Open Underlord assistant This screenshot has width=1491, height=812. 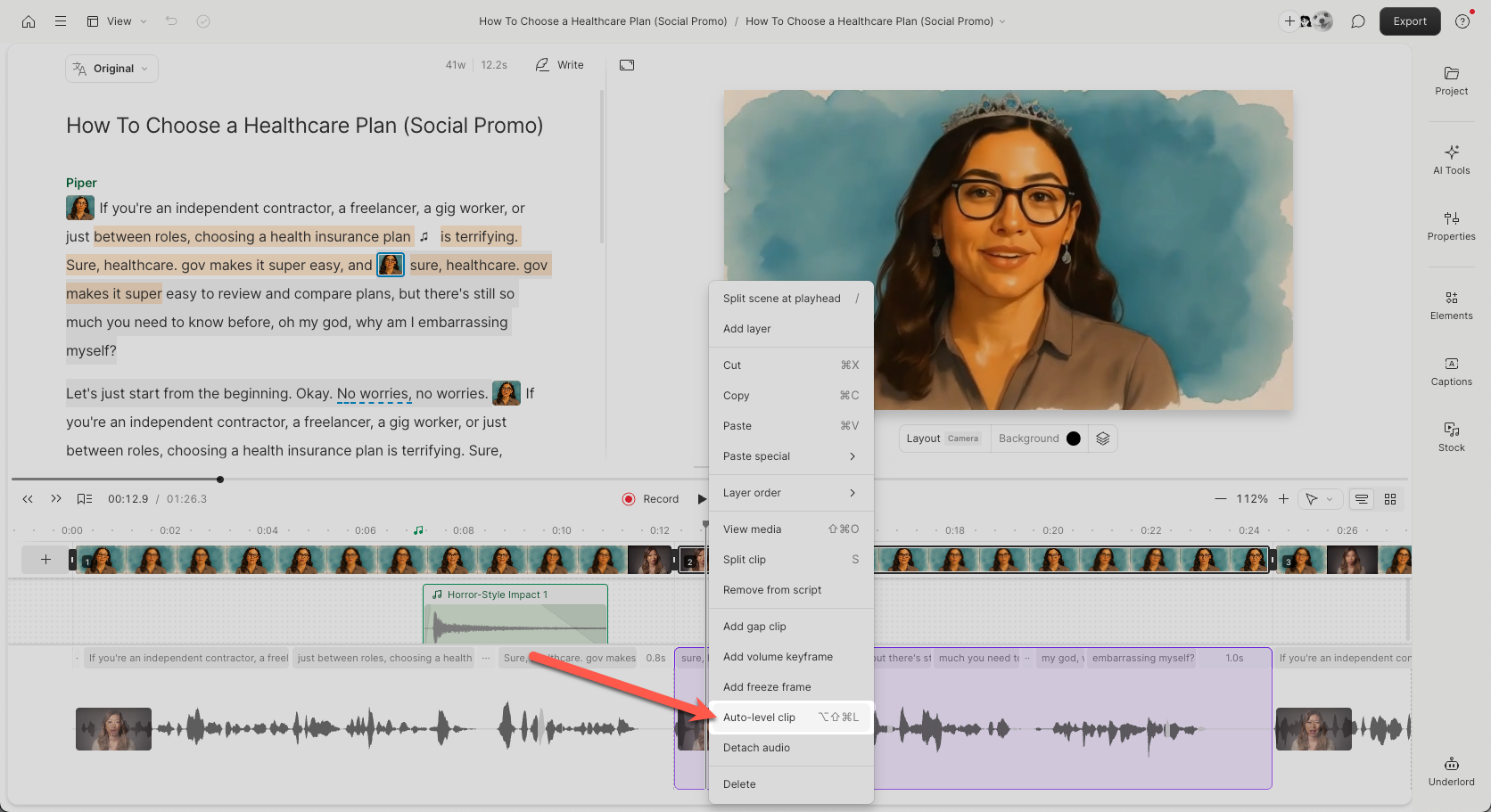click(x=1451, y=771)
